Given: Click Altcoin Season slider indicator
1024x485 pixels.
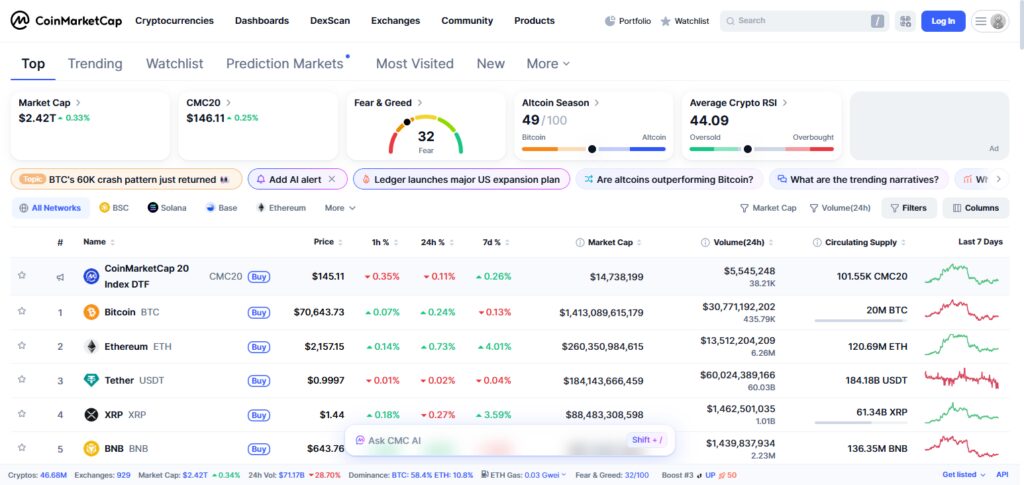Looking at the screenshot, I should tap(592, 149).
